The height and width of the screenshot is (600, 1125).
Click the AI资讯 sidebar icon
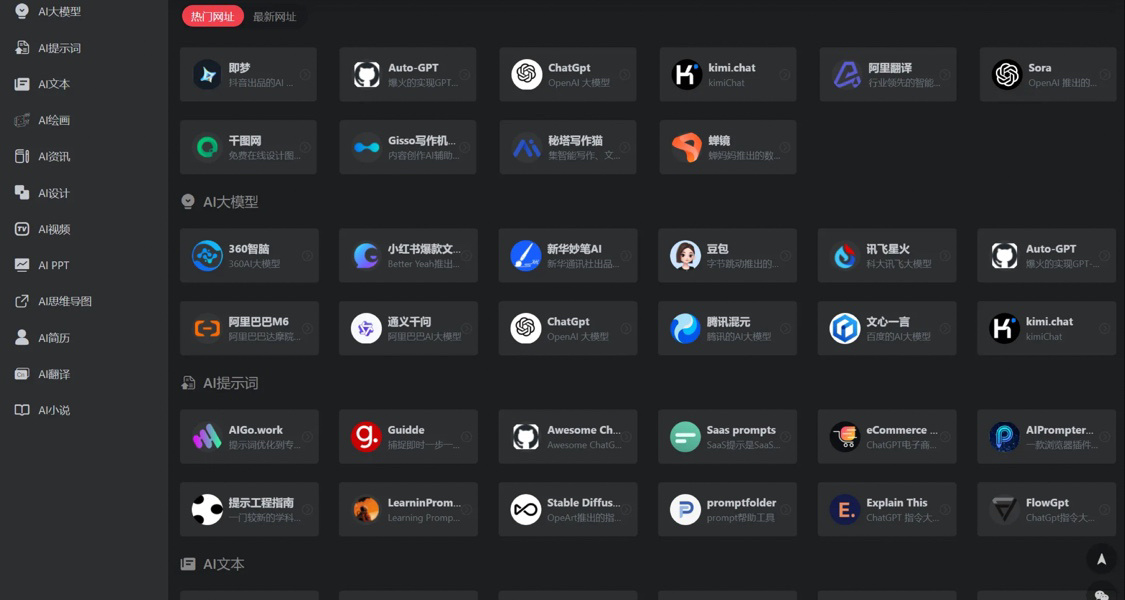22,156
